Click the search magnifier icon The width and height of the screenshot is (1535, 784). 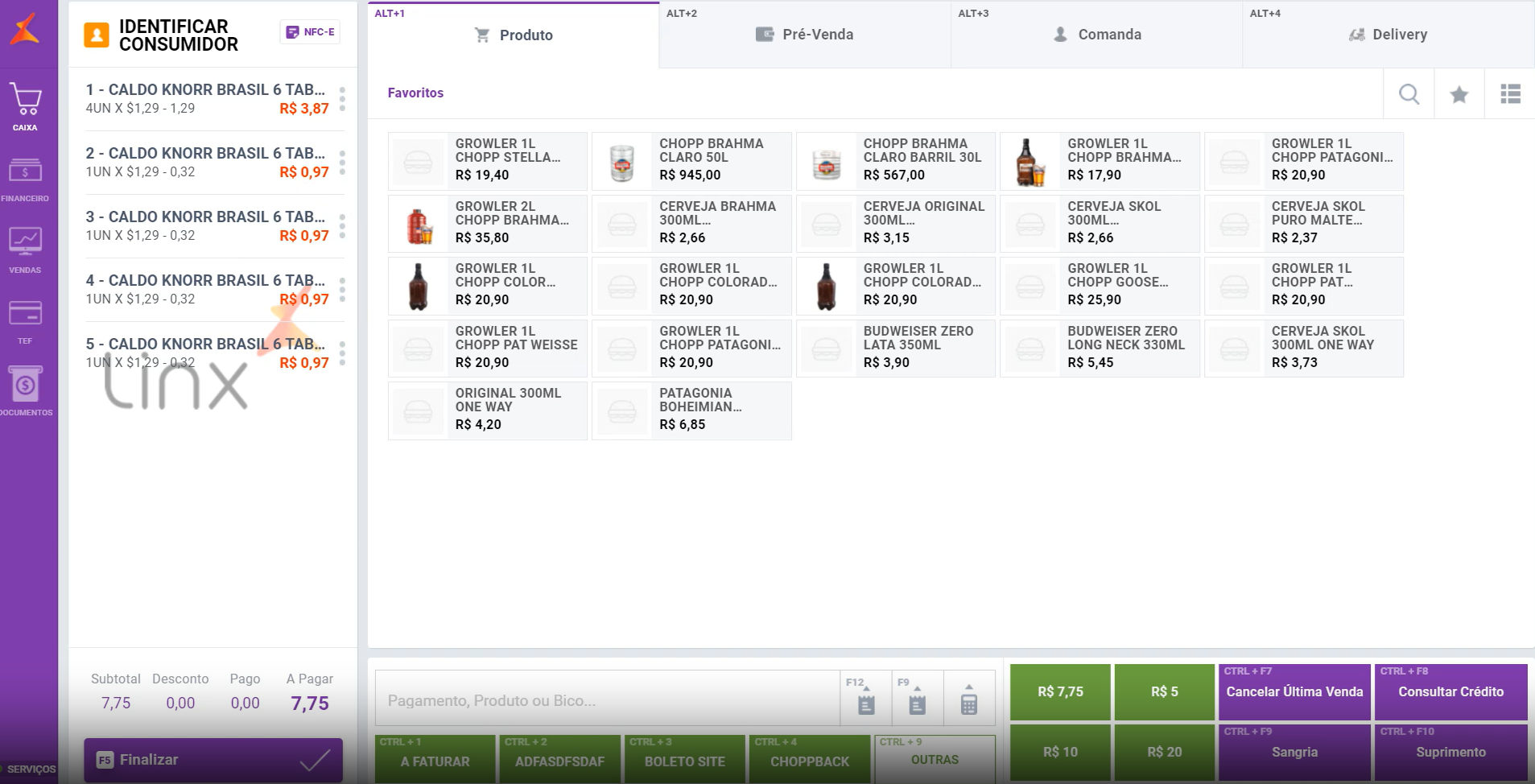coord(1409,94)
